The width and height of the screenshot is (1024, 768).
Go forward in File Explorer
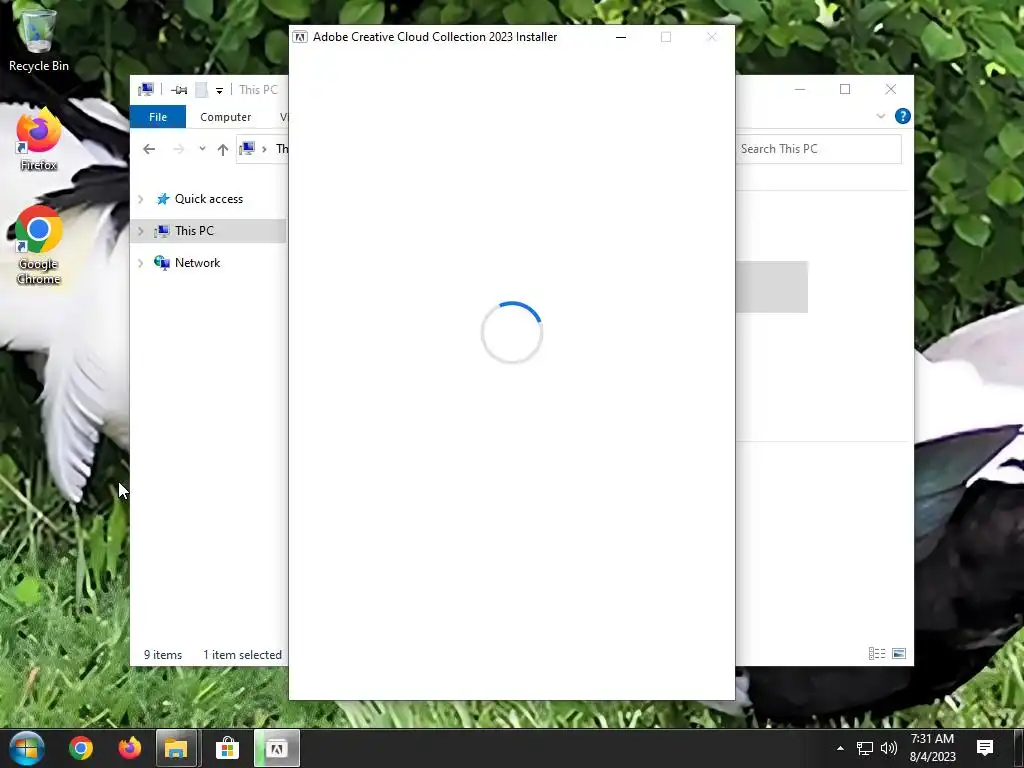click(x=178, y=150)
